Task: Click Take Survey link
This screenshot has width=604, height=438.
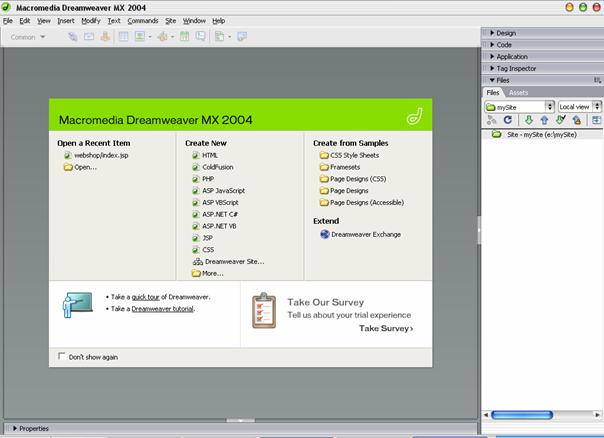Action: 386,328
